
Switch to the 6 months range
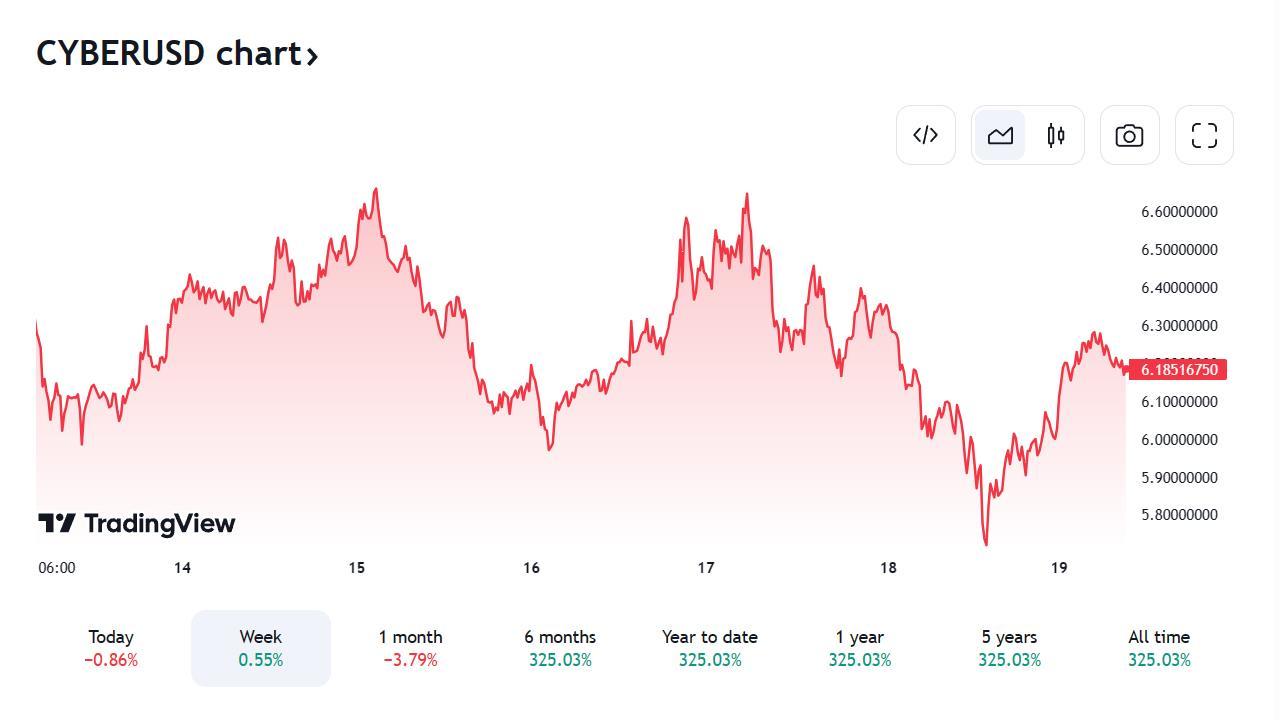click(x=560, y=648)
